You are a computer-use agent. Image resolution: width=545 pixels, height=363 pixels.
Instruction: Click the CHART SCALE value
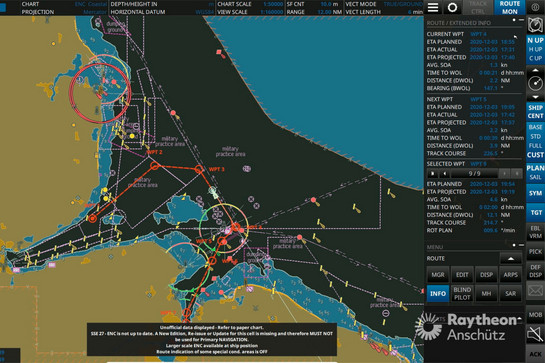click(x=273, y=4)
